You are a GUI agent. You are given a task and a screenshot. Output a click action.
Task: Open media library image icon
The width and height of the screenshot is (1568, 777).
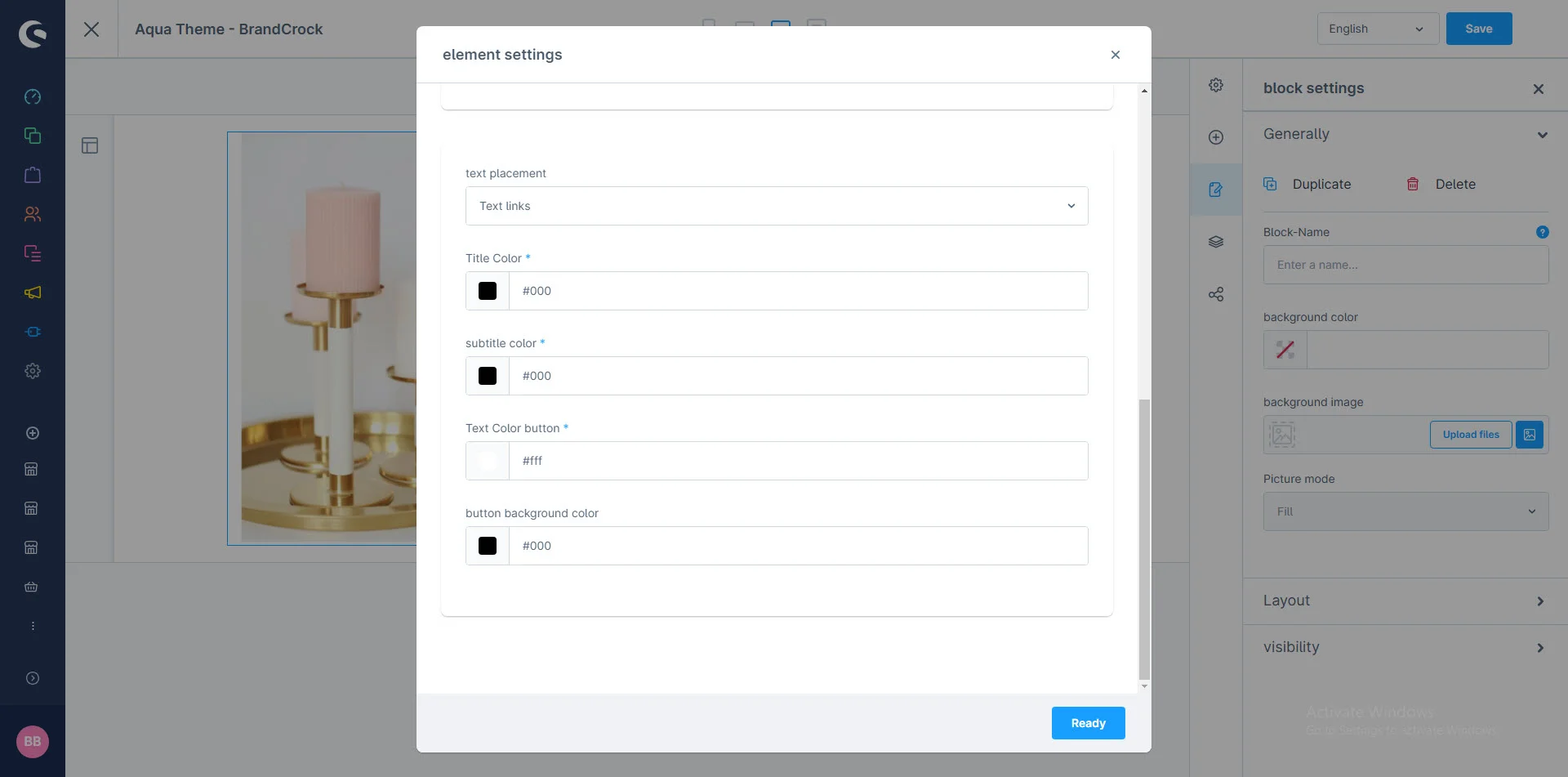[1530, 435]
